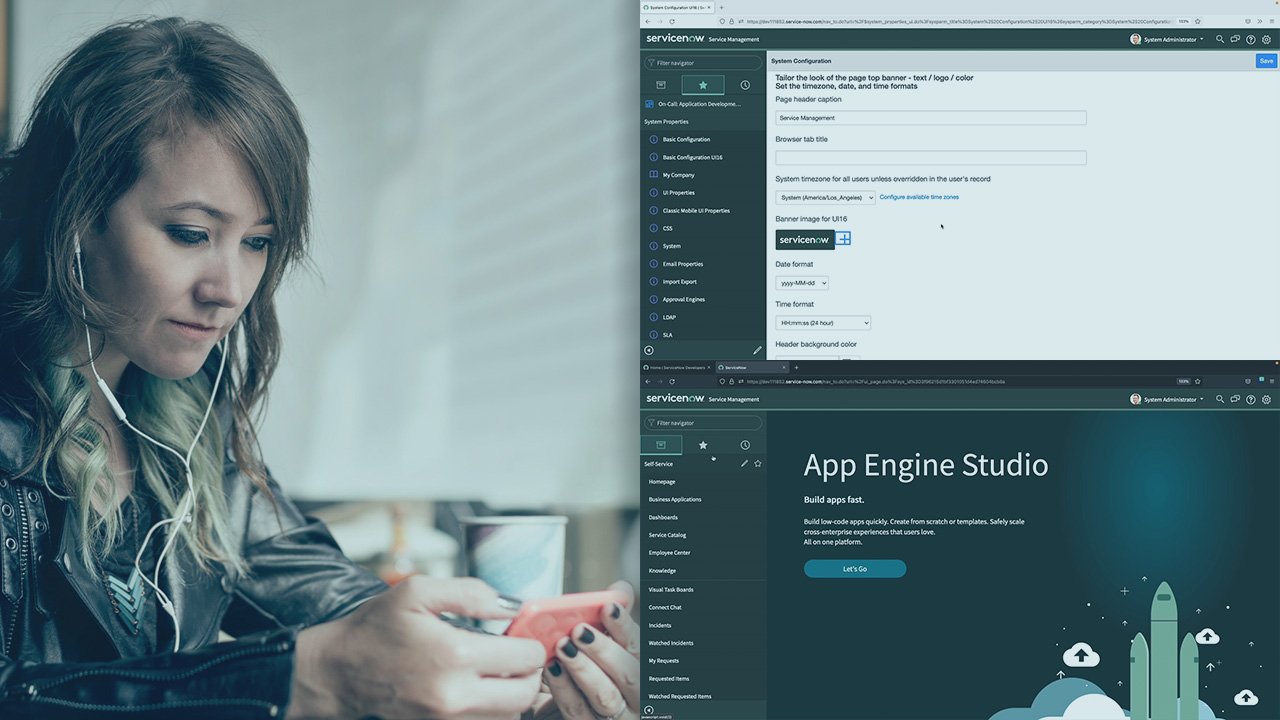The height and width of the screenshot is (720, 1280).
Task: Open the Connect Chat conversations icon in the header
Action: point(1234,39)
